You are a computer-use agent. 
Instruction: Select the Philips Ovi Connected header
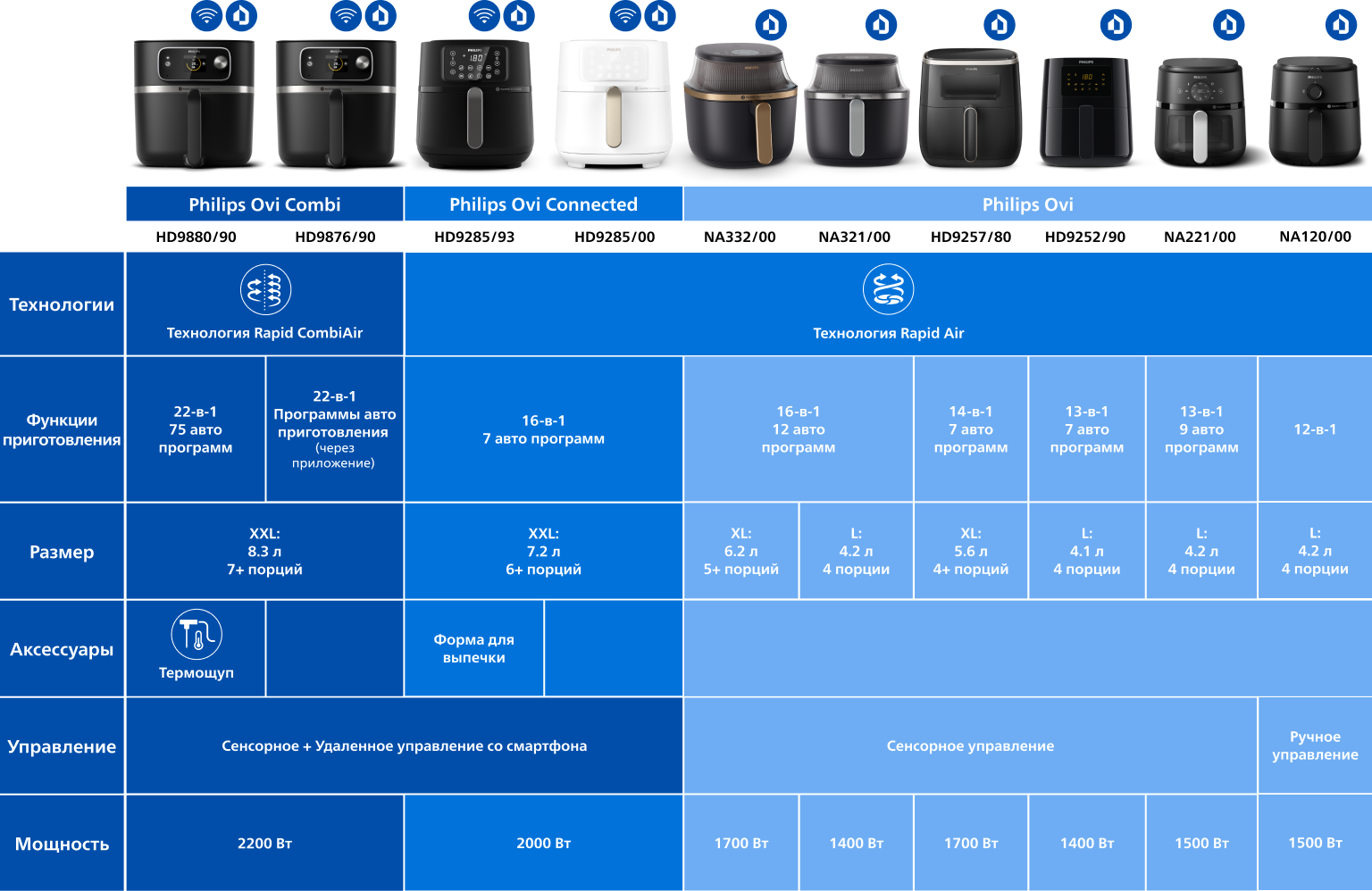click(543, 204)
